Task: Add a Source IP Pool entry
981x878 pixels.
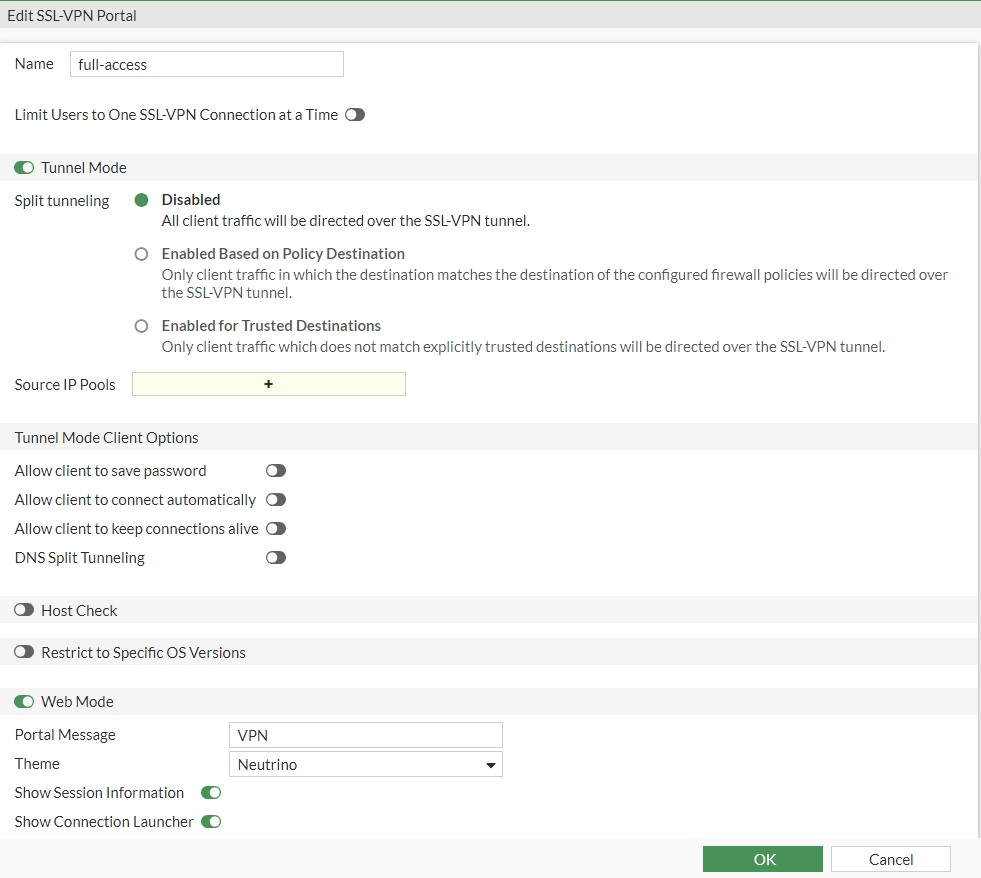Action: pos(268,384)
